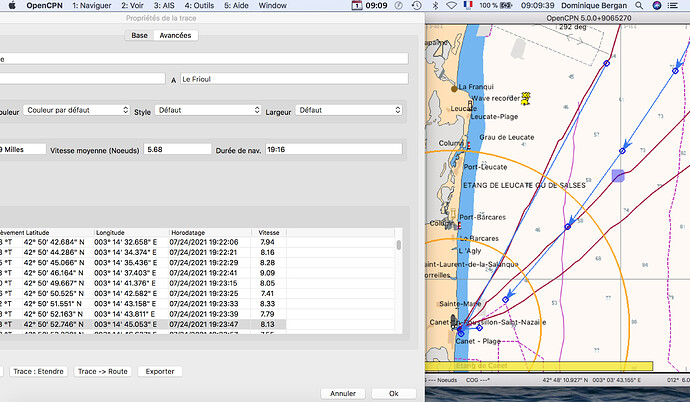This screenshot has height=402, width=690.
Task: Click the date icon in the menu bar
Action: click(356, 5)
